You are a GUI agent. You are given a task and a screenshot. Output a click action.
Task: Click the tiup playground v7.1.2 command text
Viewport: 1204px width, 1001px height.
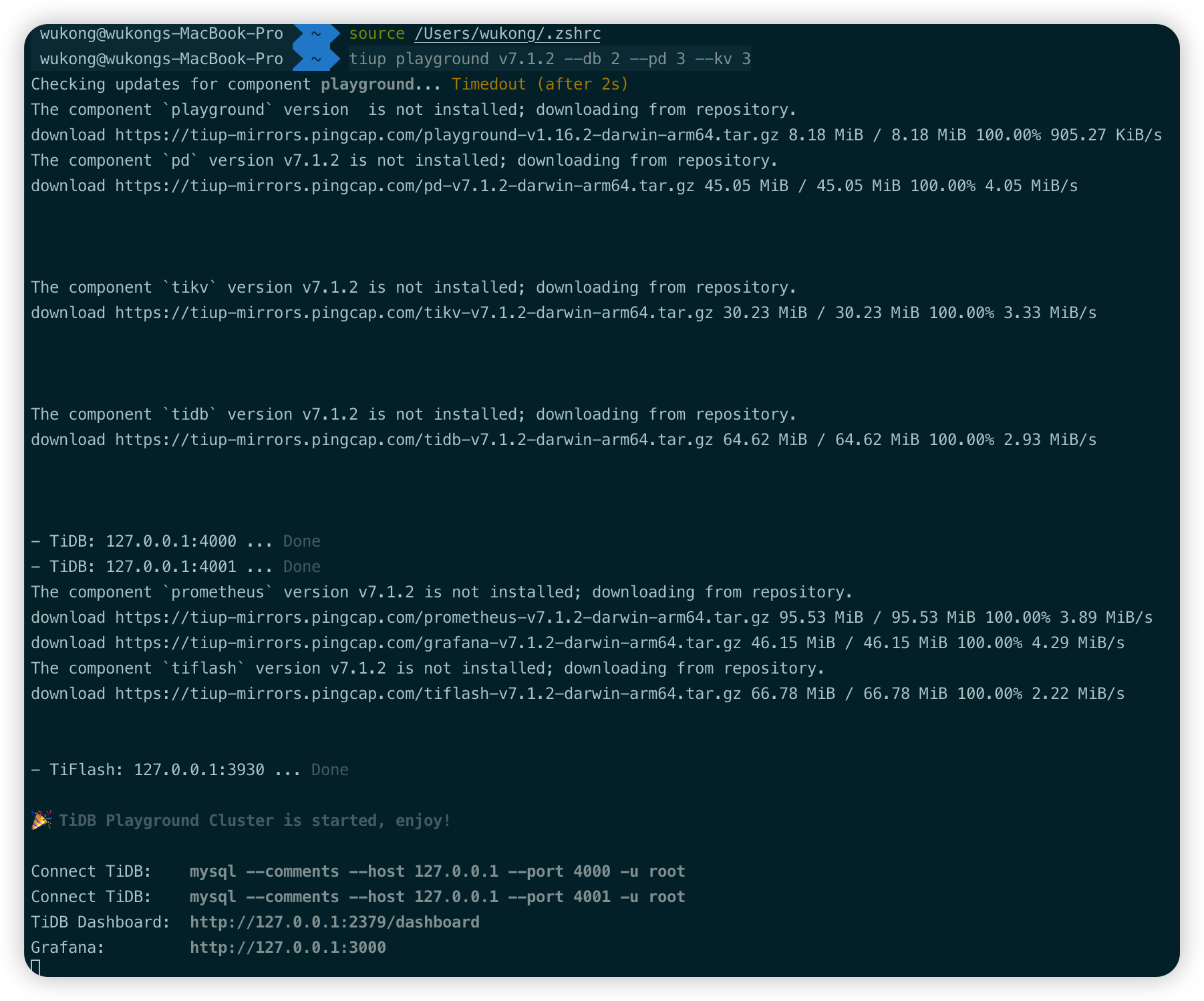click(x=549, y=59)
